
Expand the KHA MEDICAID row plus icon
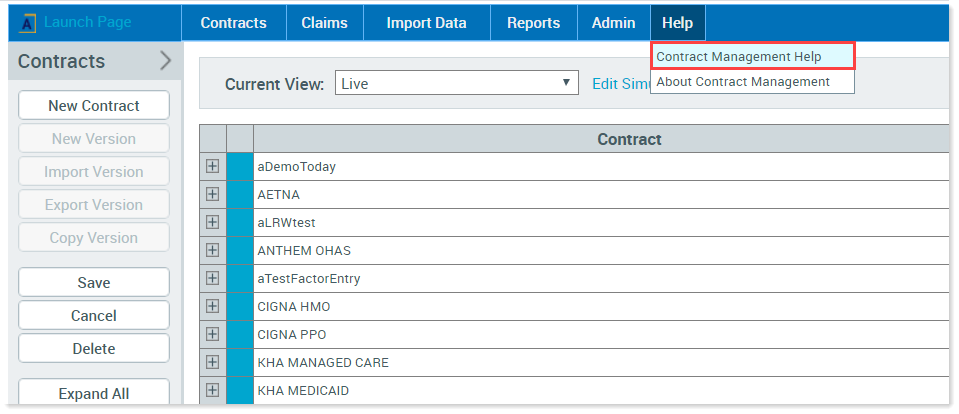[x=212, y=390]
